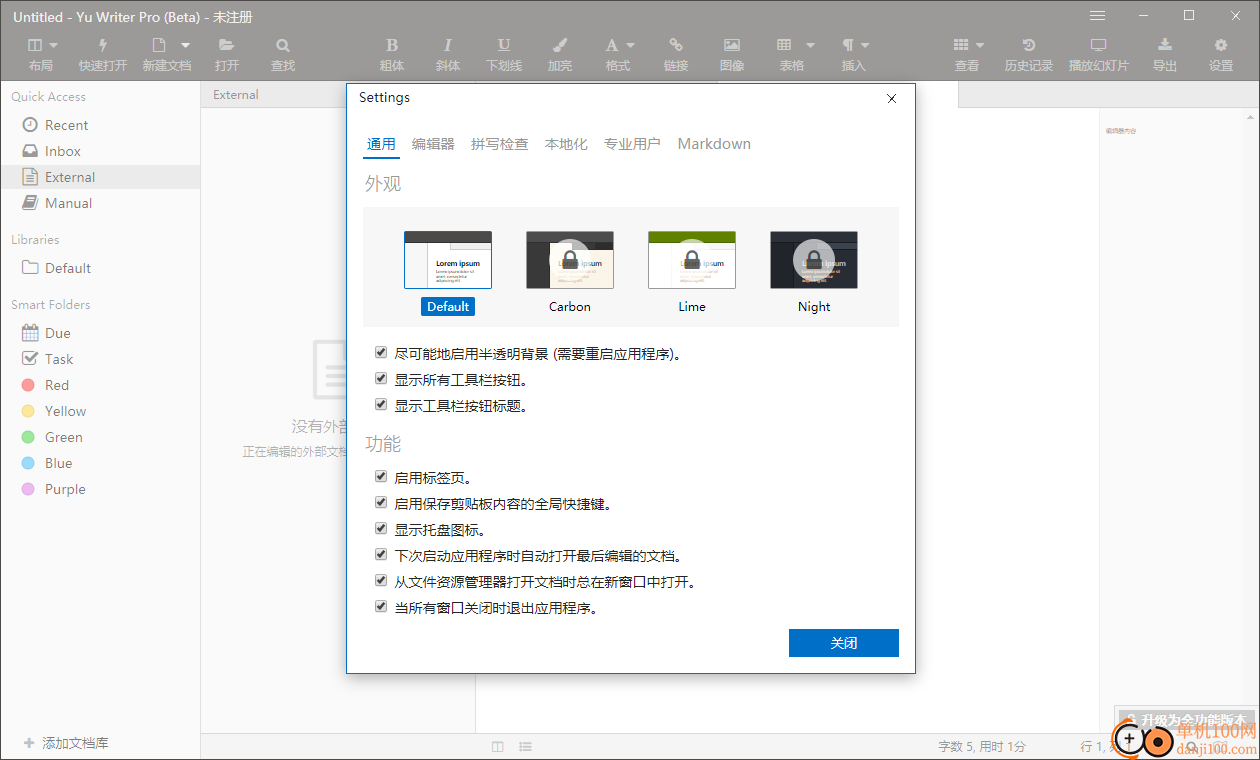The image size is (1260, 760).
Task: Click 添加文档库 at sidebar bottom
Action: point(66,743)
